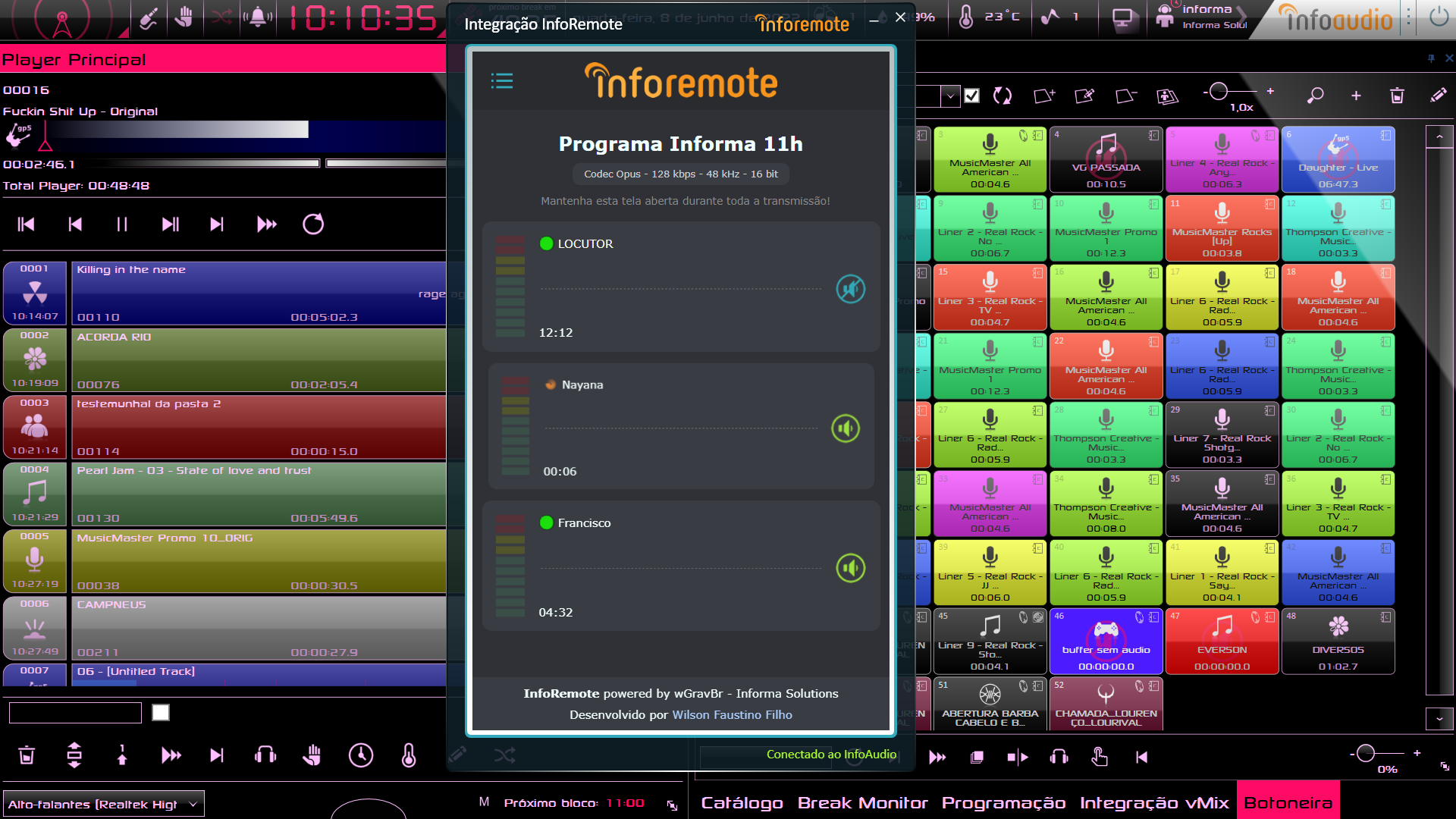This screenshot has width=1456, height=819.
Task: Click the refresh arrows icon in Botoneira
Action: point(1003,96)
